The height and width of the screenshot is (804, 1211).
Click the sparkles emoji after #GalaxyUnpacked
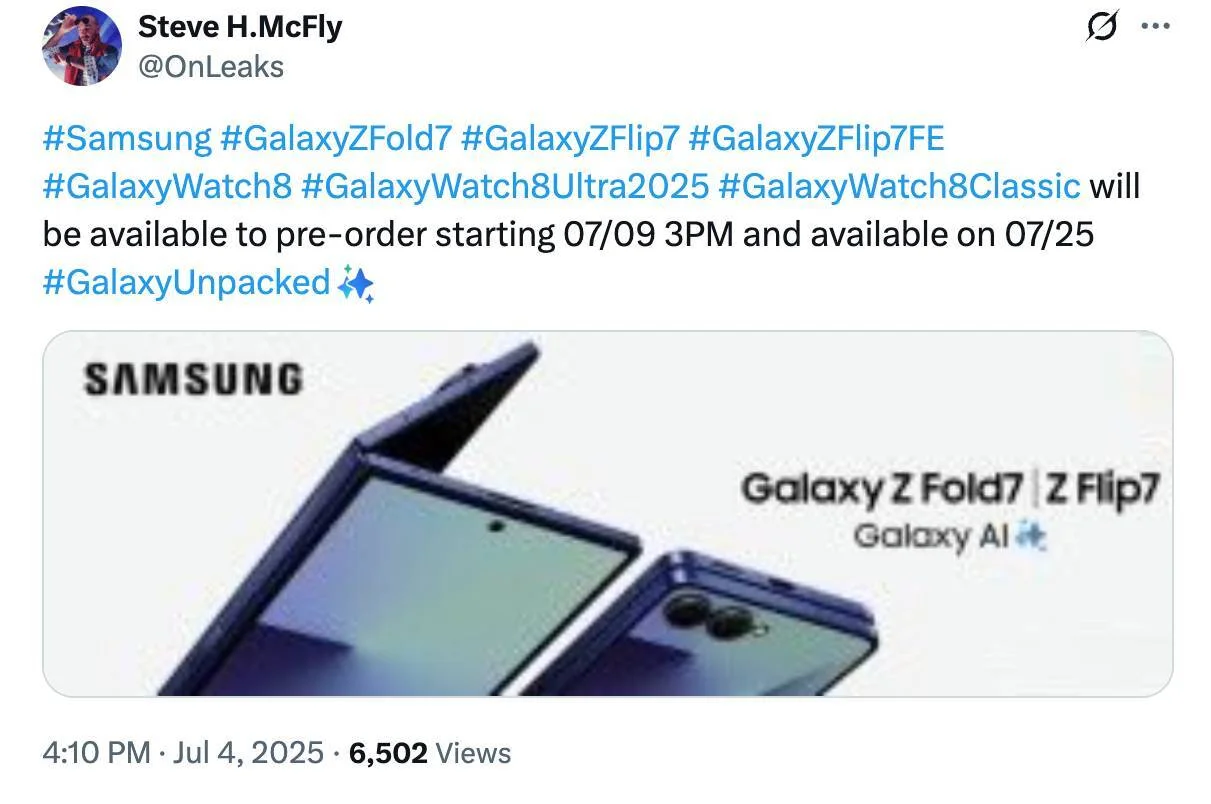click(355, 284)
